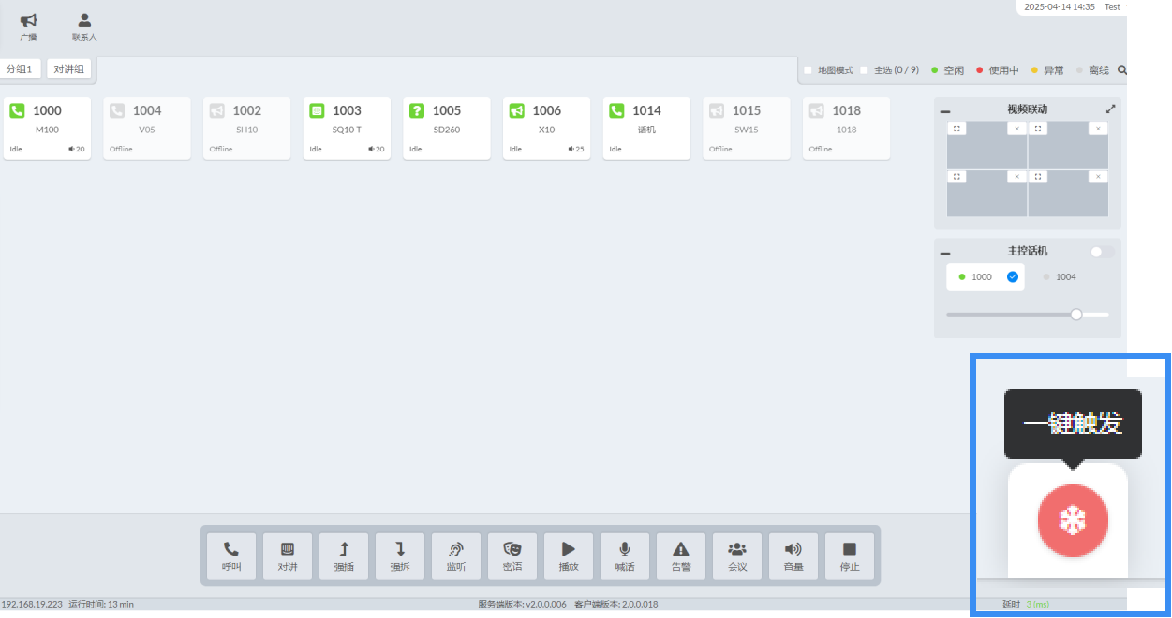The image size is (1172, 618).
Task: Click the 喊话 microphone button
Action: [x=625, y=556]
